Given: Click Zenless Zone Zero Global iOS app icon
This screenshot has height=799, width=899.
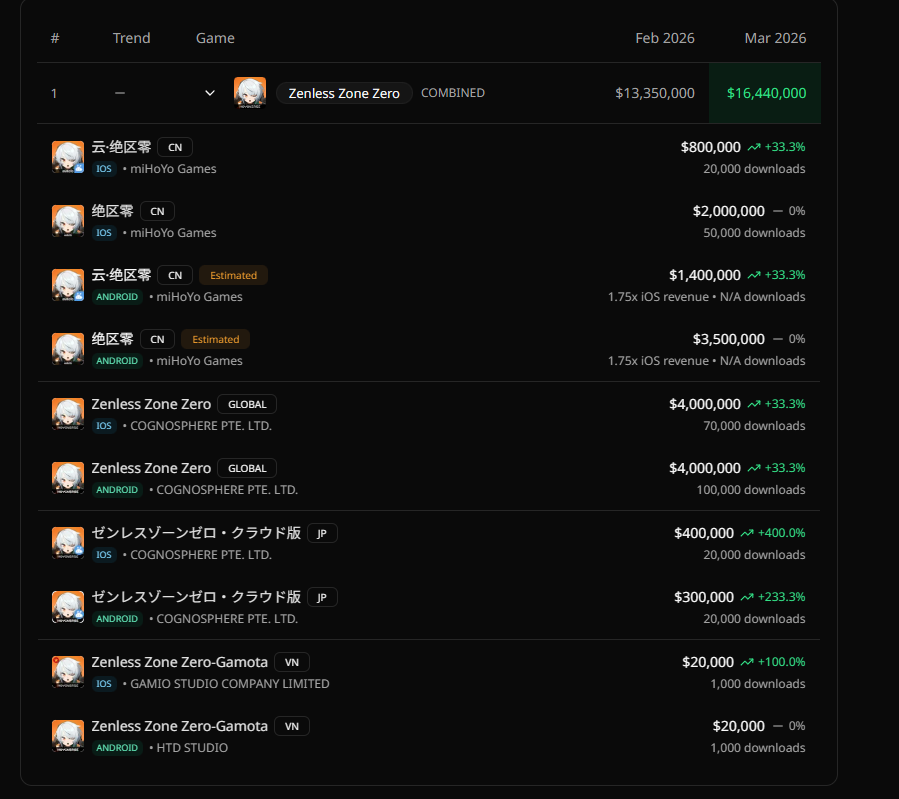Looking at the screenshot, I should click(68, 414).
